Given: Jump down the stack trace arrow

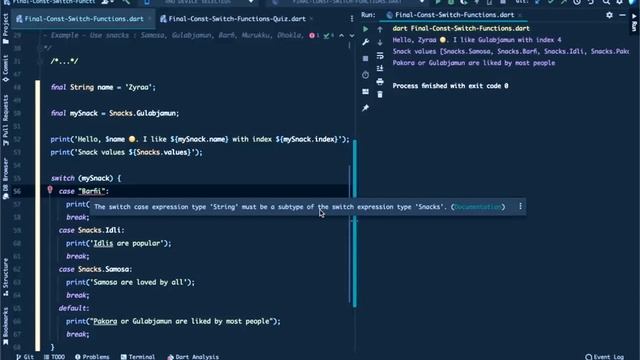Looking at the screenshot, I should coord(380,42).
